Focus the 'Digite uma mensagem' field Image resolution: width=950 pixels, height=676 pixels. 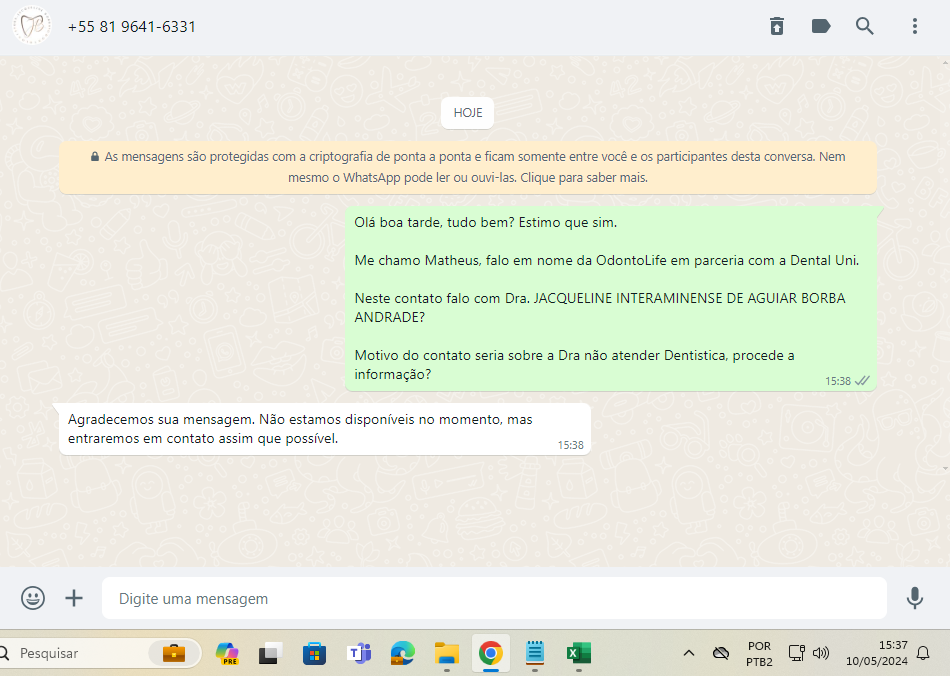[x=494, y=598]
